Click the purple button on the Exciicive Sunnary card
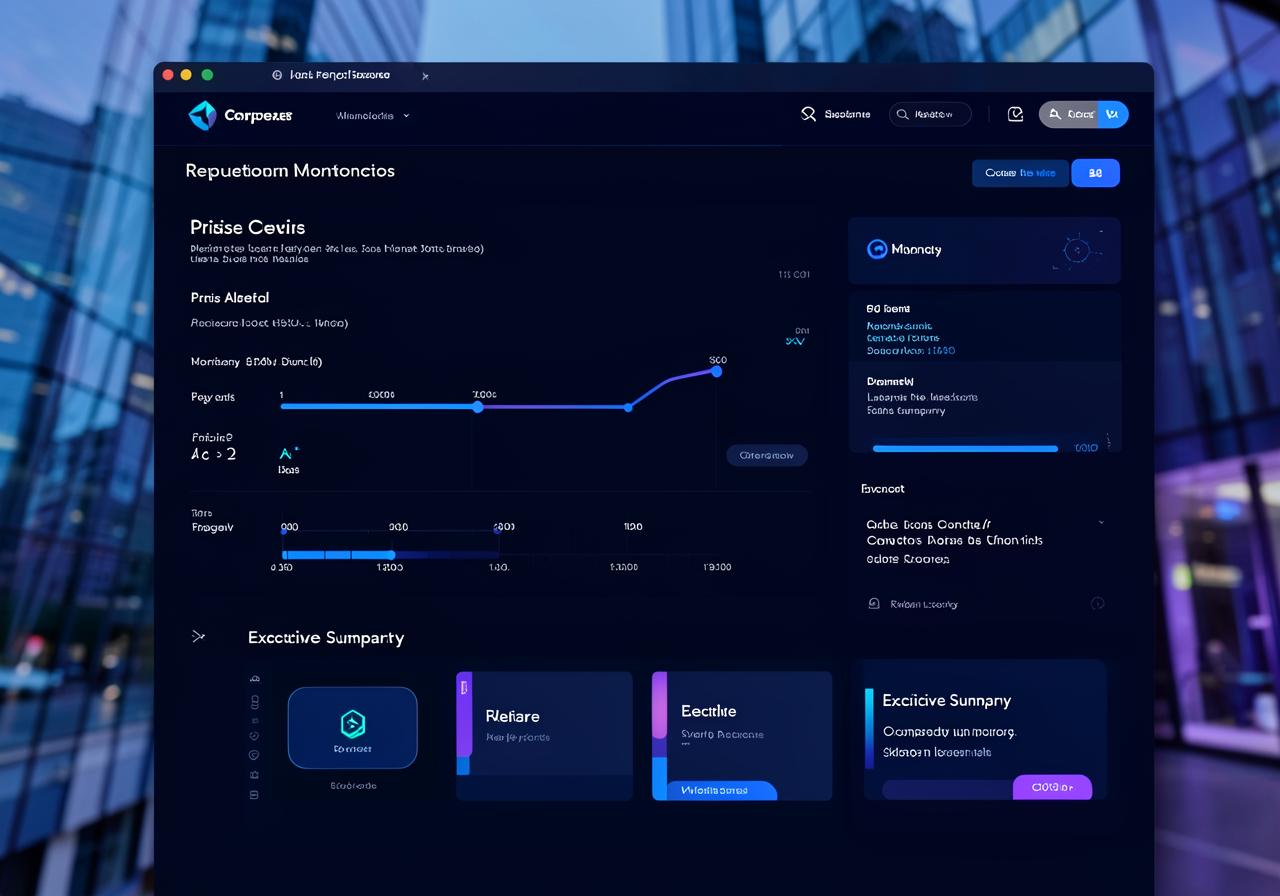Viewport: 1280px width, 896px height. pos(1052,787)
